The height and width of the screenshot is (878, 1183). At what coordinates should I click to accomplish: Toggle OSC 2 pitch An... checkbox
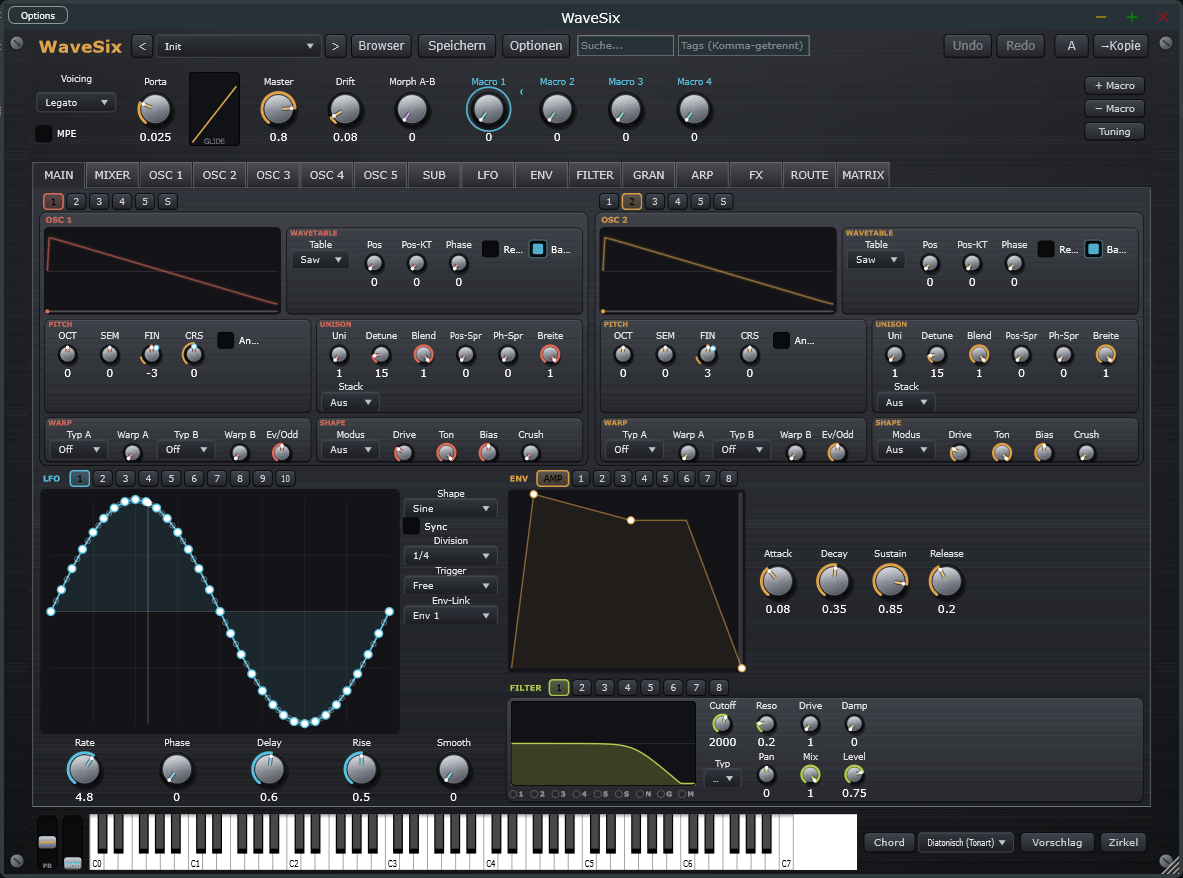[x=781, y=340]
